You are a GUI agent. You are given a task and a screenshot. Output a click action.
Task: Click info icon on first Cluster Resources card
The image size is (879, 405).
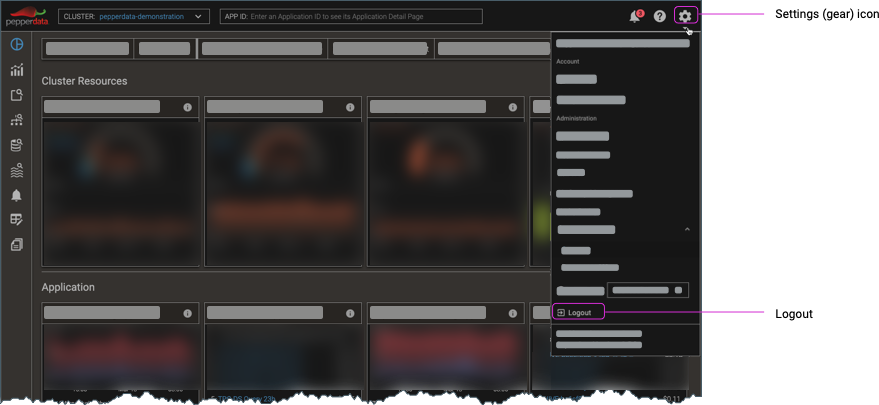187,107
